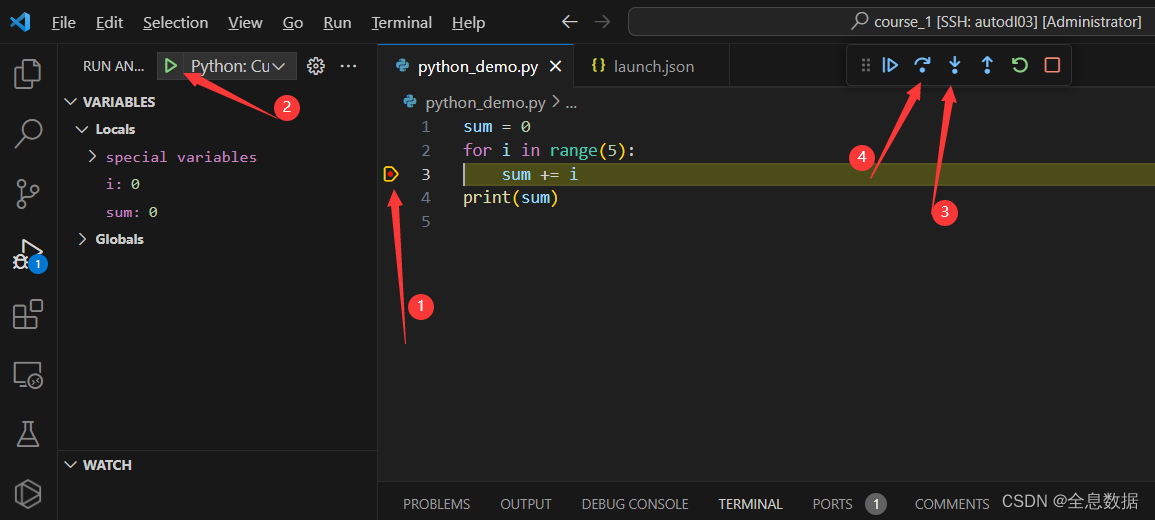Click Restart in the debug toolbar
The width and height of the screenshot is (1155, 520).
coord(1019,66)
